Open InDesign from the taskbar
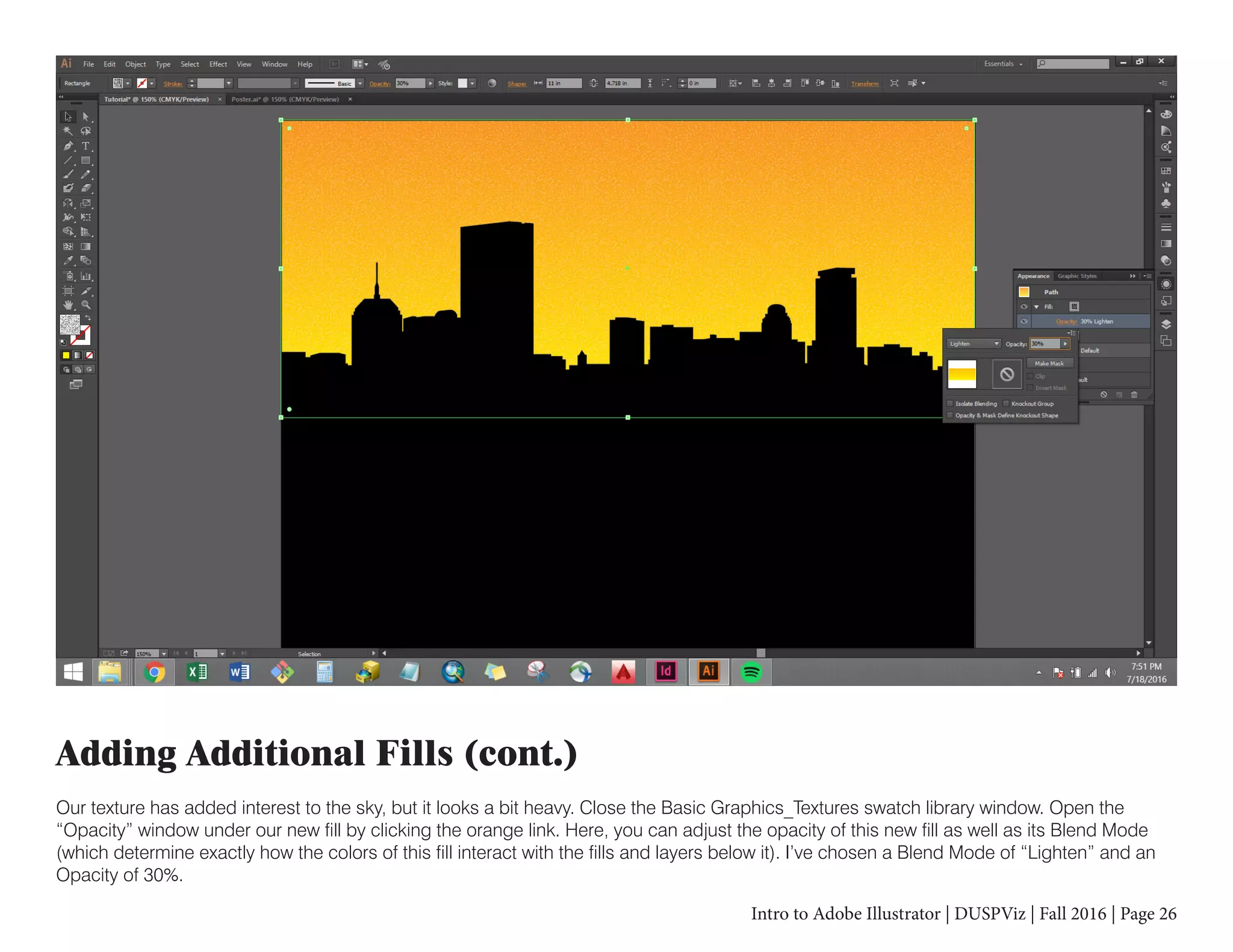1233x952 pixels. [666, 672]
